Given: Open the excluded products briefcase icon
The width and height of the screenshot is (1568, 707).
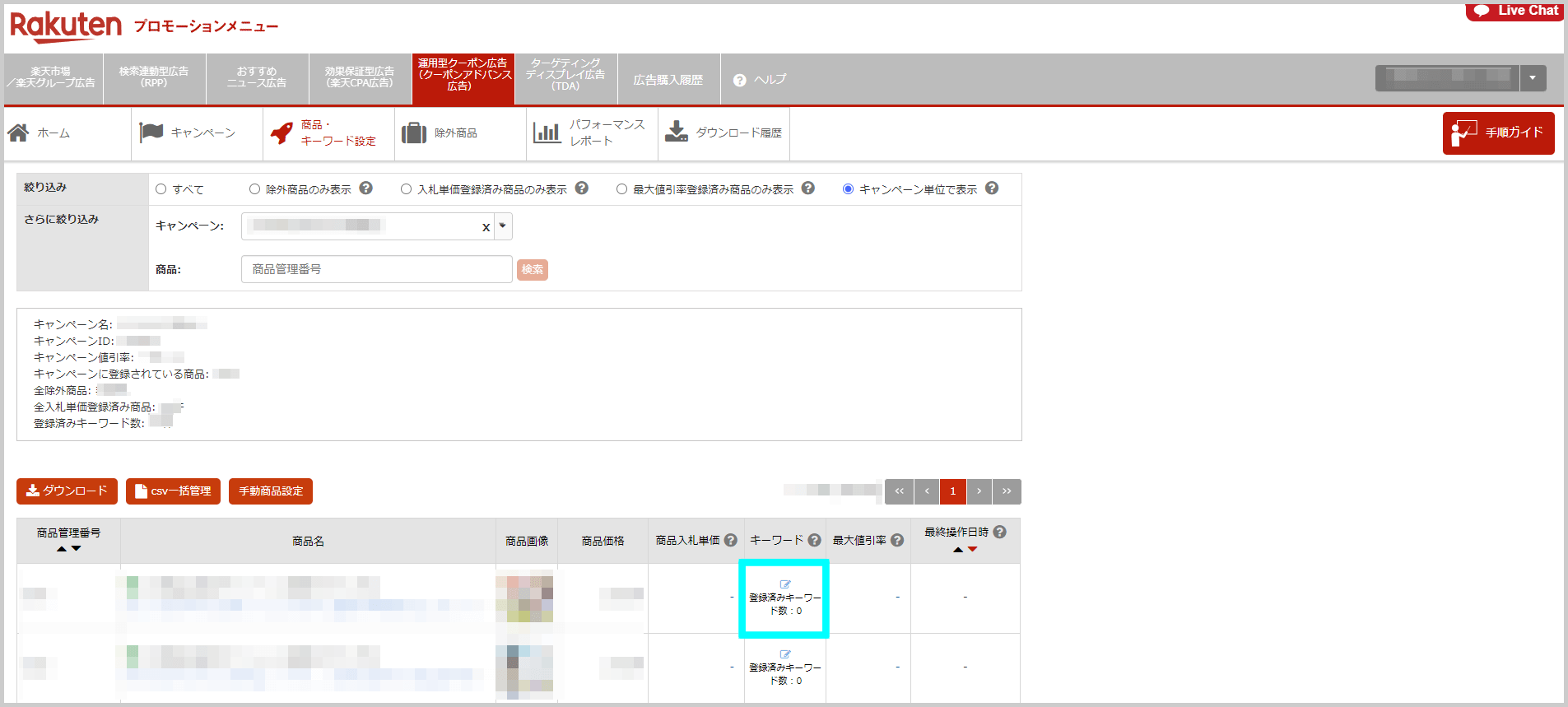Looking at the screenshot, I should pos(413,133).
